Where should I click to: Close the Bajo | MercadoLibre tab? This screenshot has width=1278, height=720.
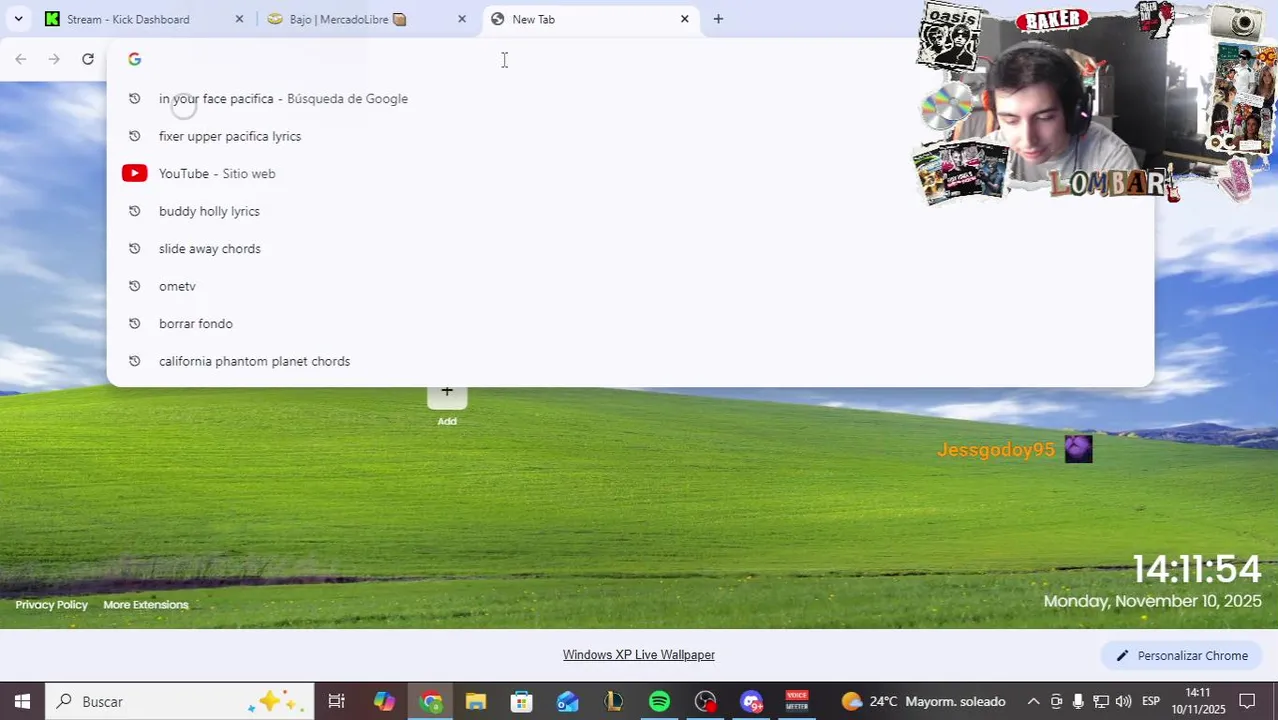click(462, 19)
